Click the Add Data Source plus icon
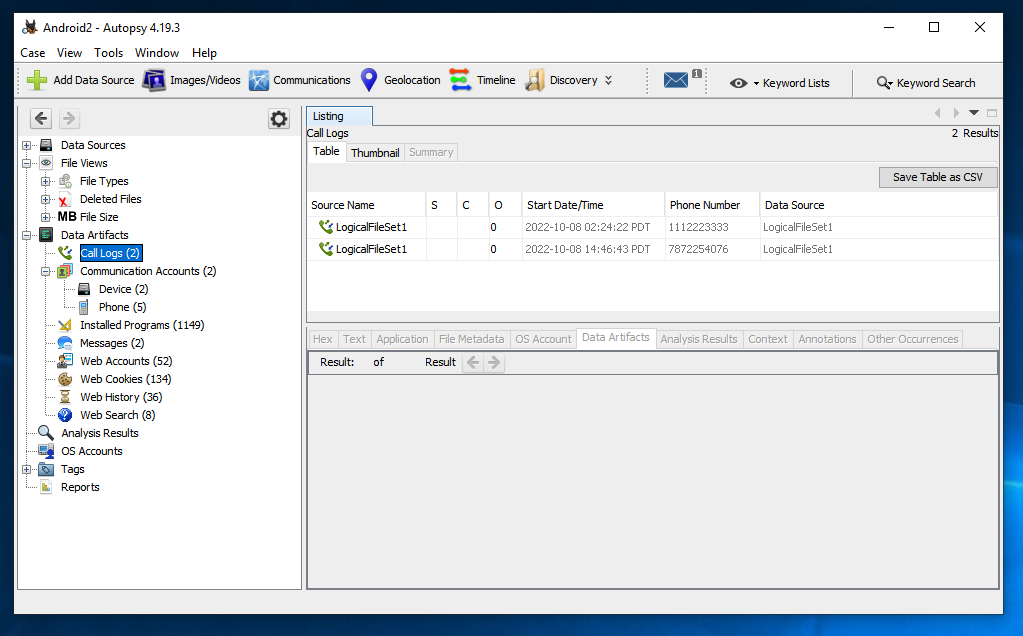The image size is (1023, 636). pyautogui.click(x=37, y=80)
